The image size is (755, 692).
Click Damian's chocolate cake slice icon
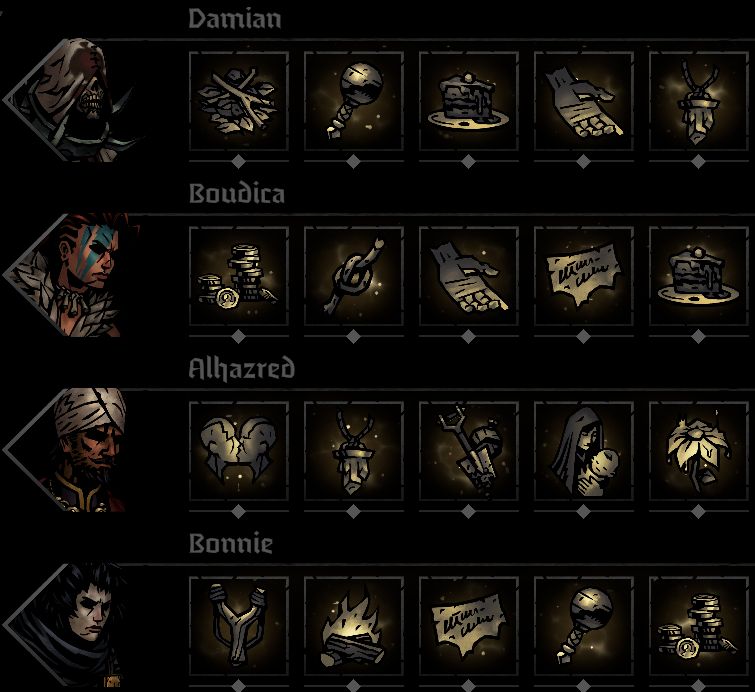point(469,101)
